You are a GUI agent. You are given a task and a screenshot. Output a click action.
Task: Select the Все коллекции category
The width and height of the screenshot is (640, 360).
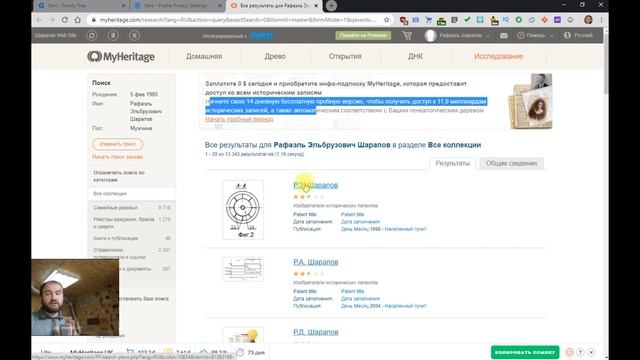131,193
